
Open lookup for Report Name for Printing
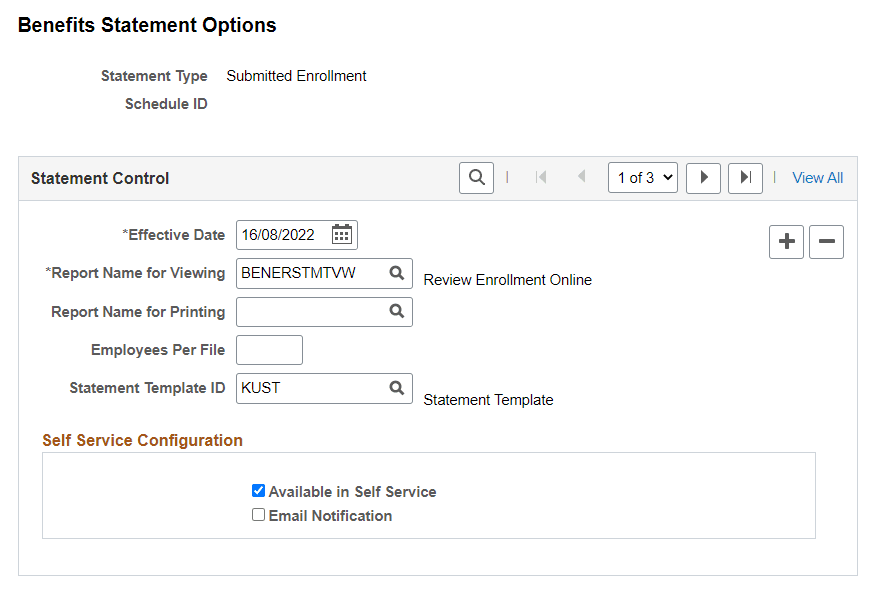[398, 311]
